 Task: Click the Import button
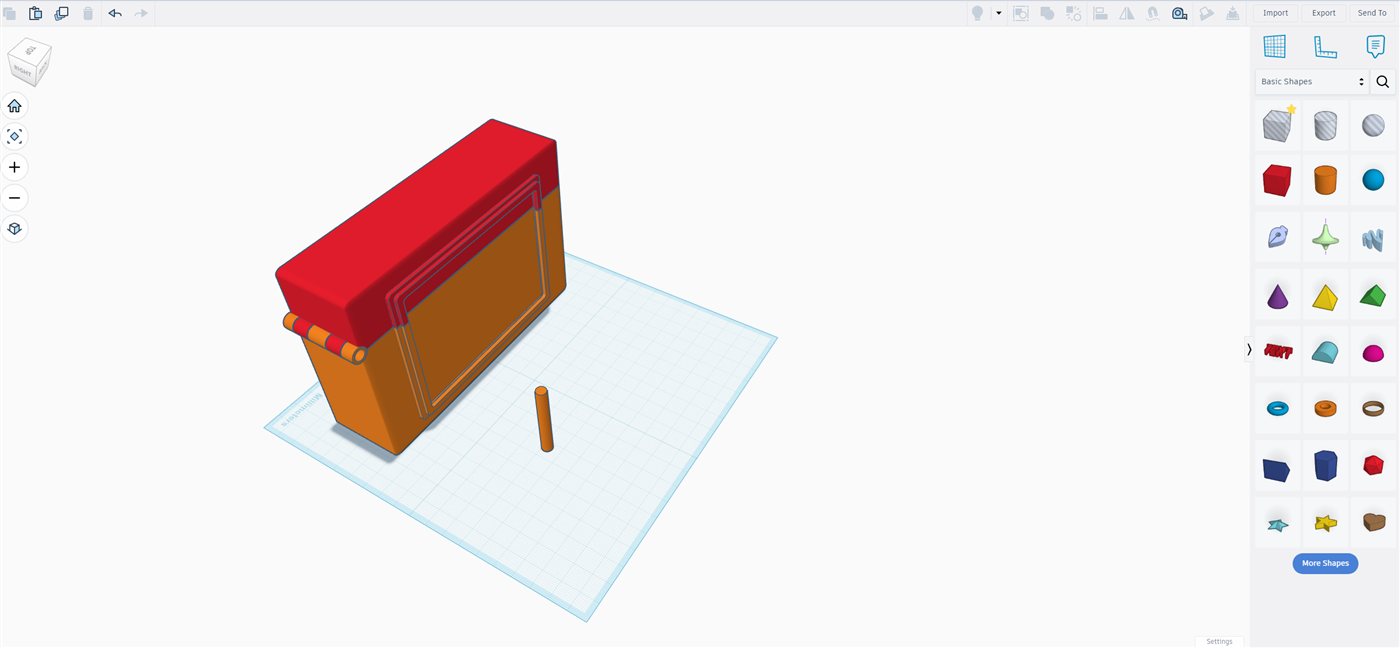[x=1275, y=13]
